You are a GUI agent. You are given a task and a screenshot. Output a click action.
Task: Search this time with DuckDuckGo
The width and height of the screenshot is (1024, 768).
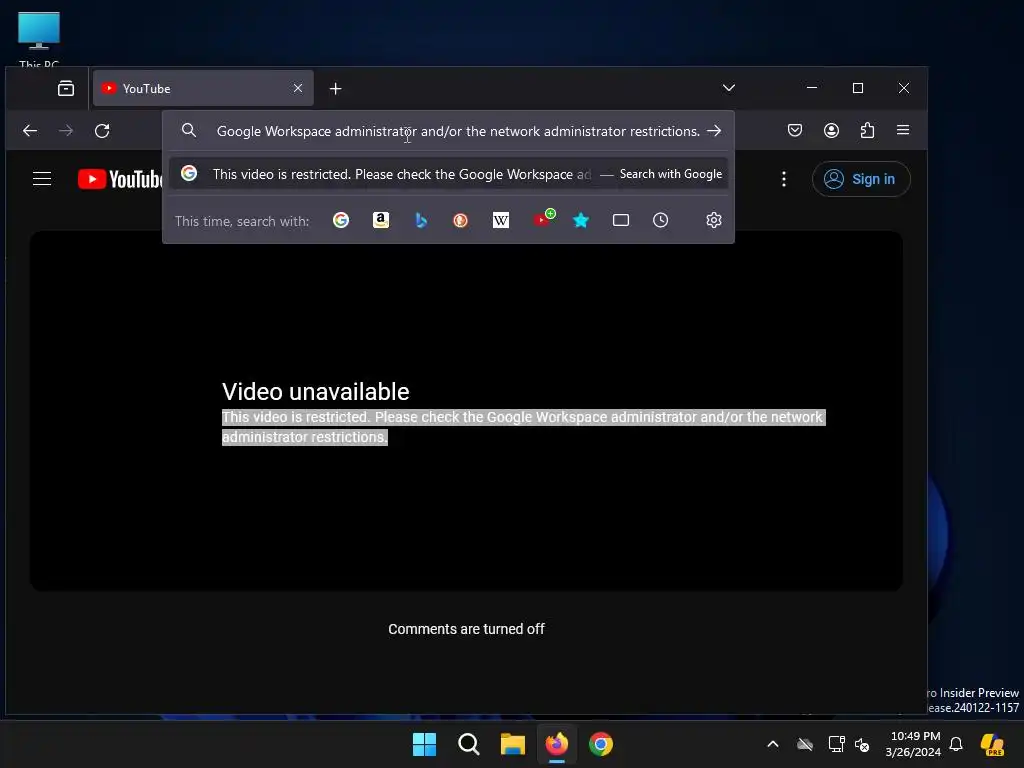click(460, 220)
